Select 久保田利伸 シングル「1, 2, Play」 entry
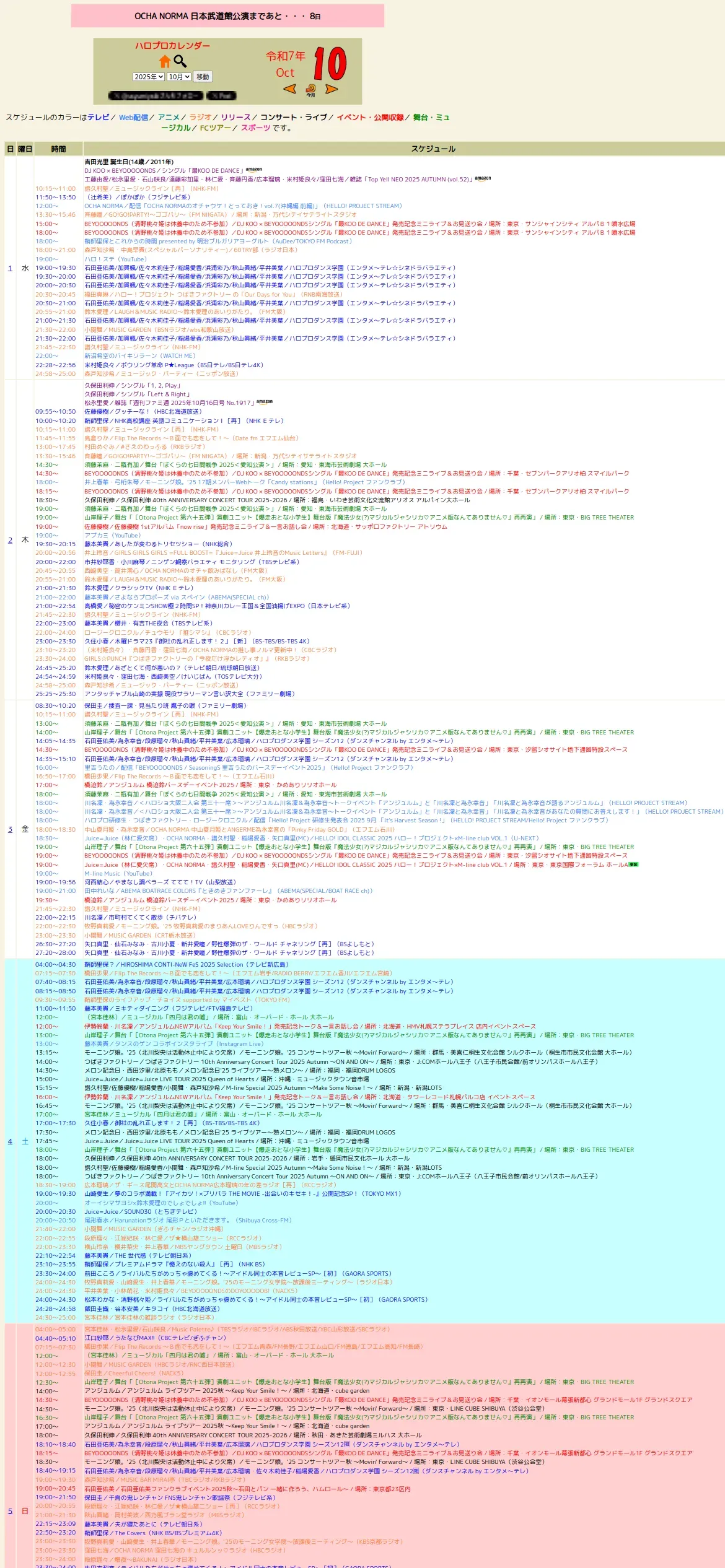Image resolution: width=725 pixels, height=1568 pixels. (133, 385)
